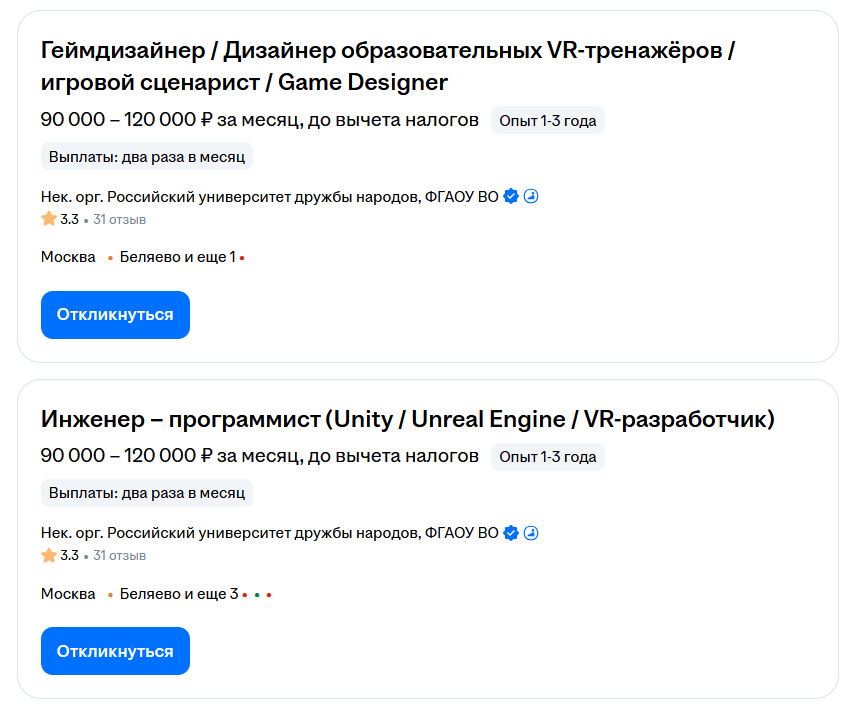Click the Выплаты два раза в месяц tag

pyautogui.click(x=146, y=156)
